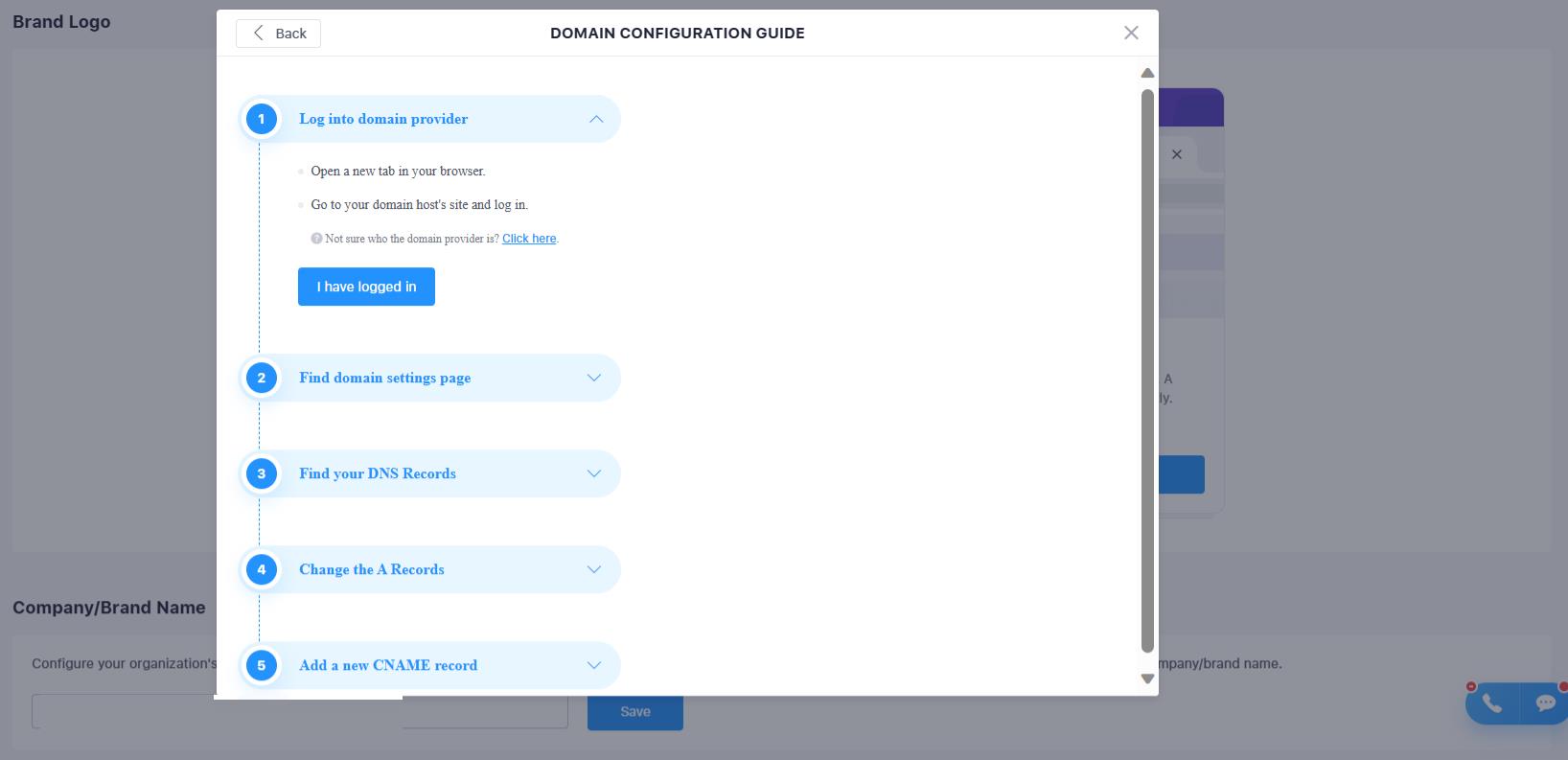1568x760 pixels.
Task: Open the Click here domain provider link
Action: tap(529, 239)
